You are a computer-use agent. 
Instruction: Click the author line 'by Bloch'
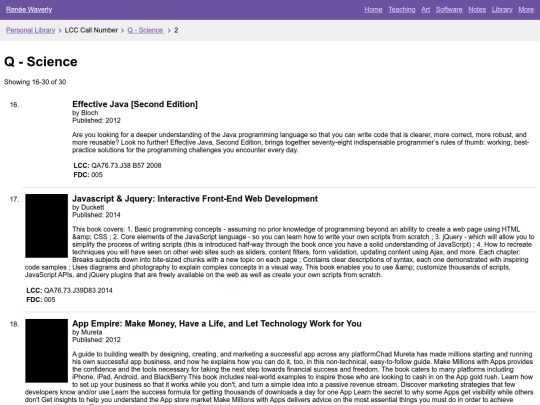point(85,113)
